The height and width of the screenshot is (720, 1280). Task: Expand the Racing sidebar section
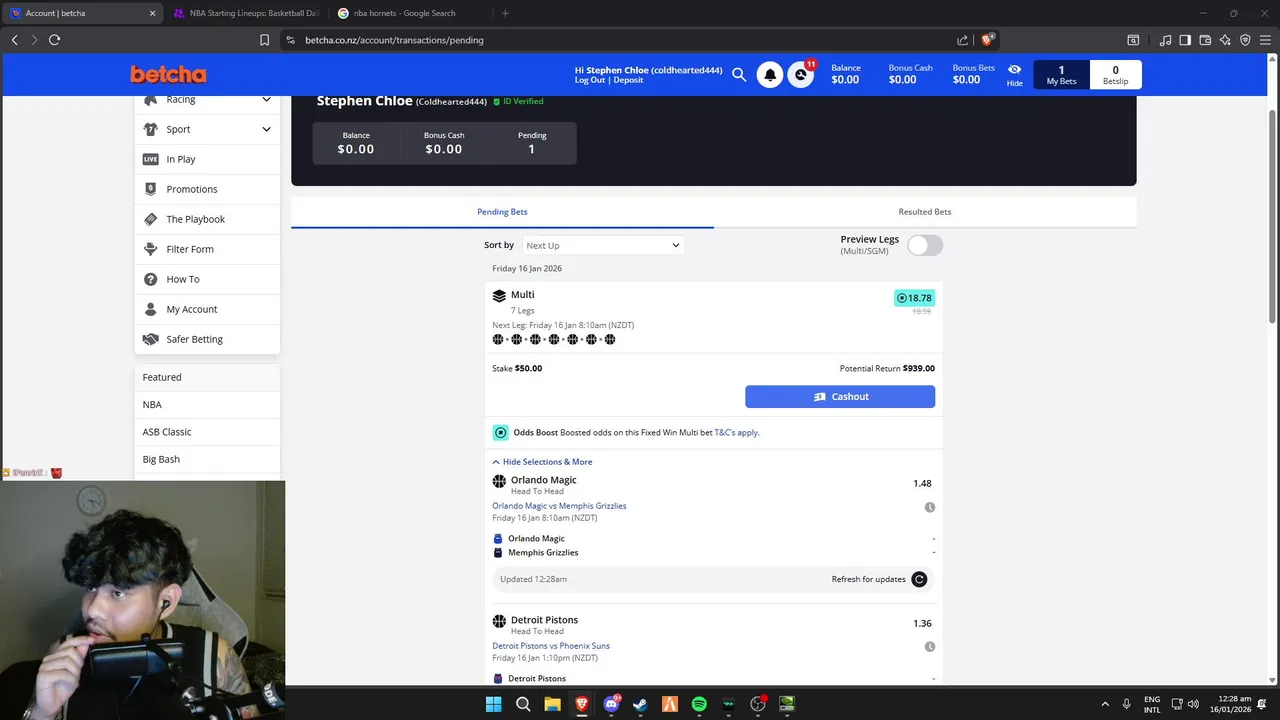[x=207, y=100]
